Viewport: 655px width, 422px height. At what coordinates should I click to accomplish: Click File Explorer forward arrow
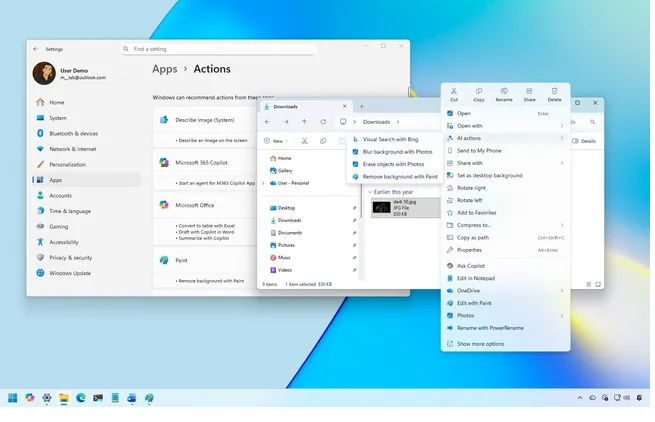point(286,122)
